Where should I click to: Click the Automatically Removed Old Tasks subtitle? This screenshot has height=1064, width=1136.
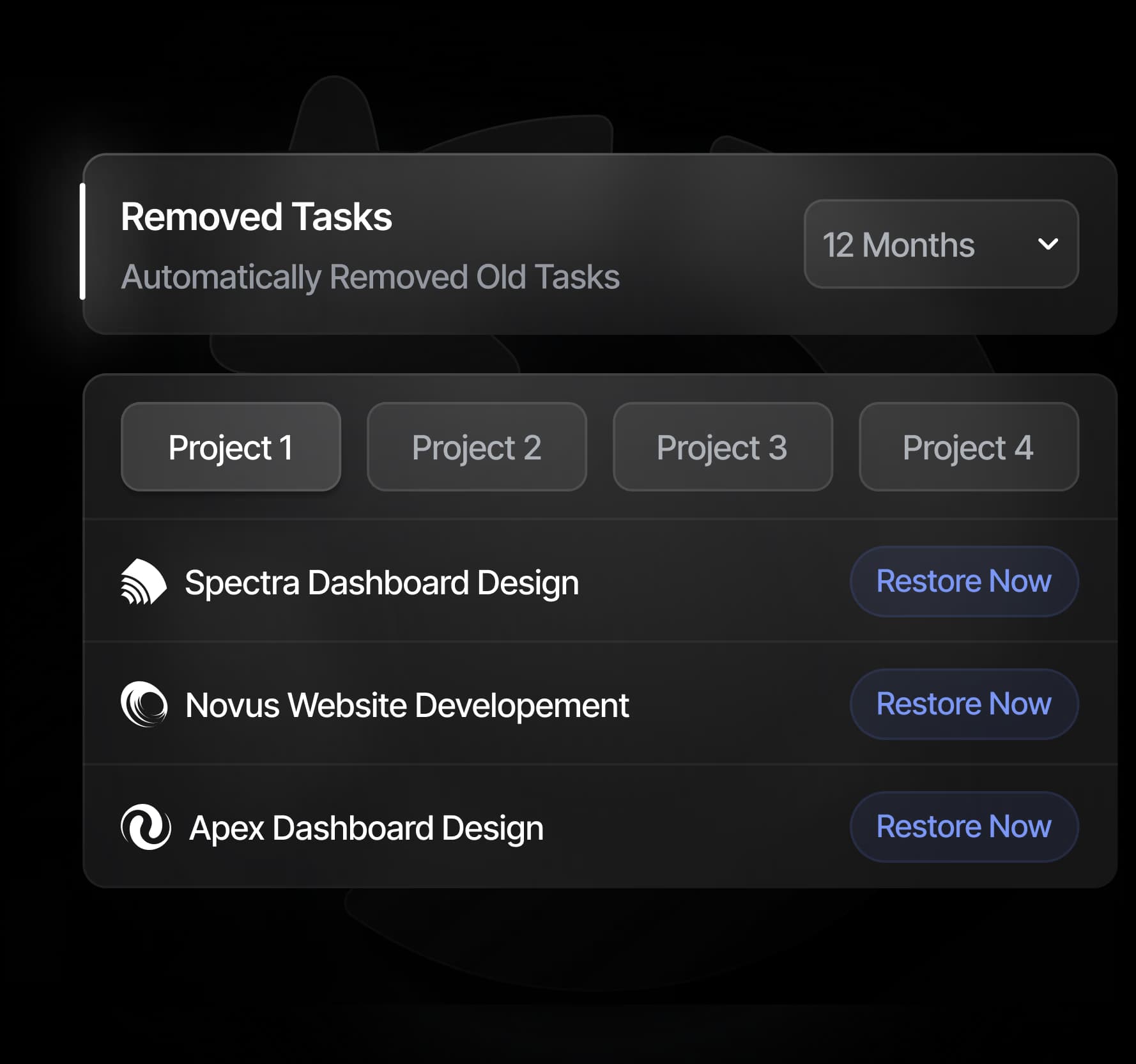(x=370, y=277)
